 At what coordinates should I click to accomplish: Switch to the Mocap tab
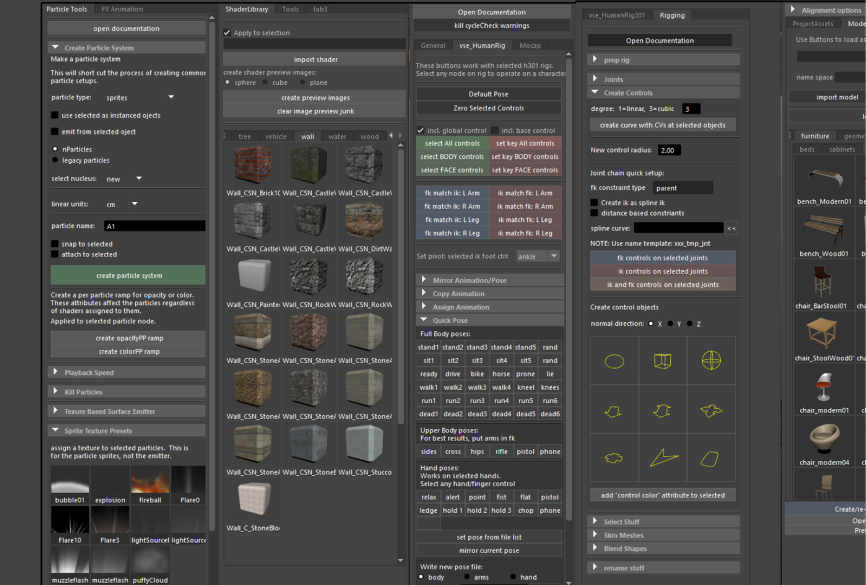[x=530, y=45]
